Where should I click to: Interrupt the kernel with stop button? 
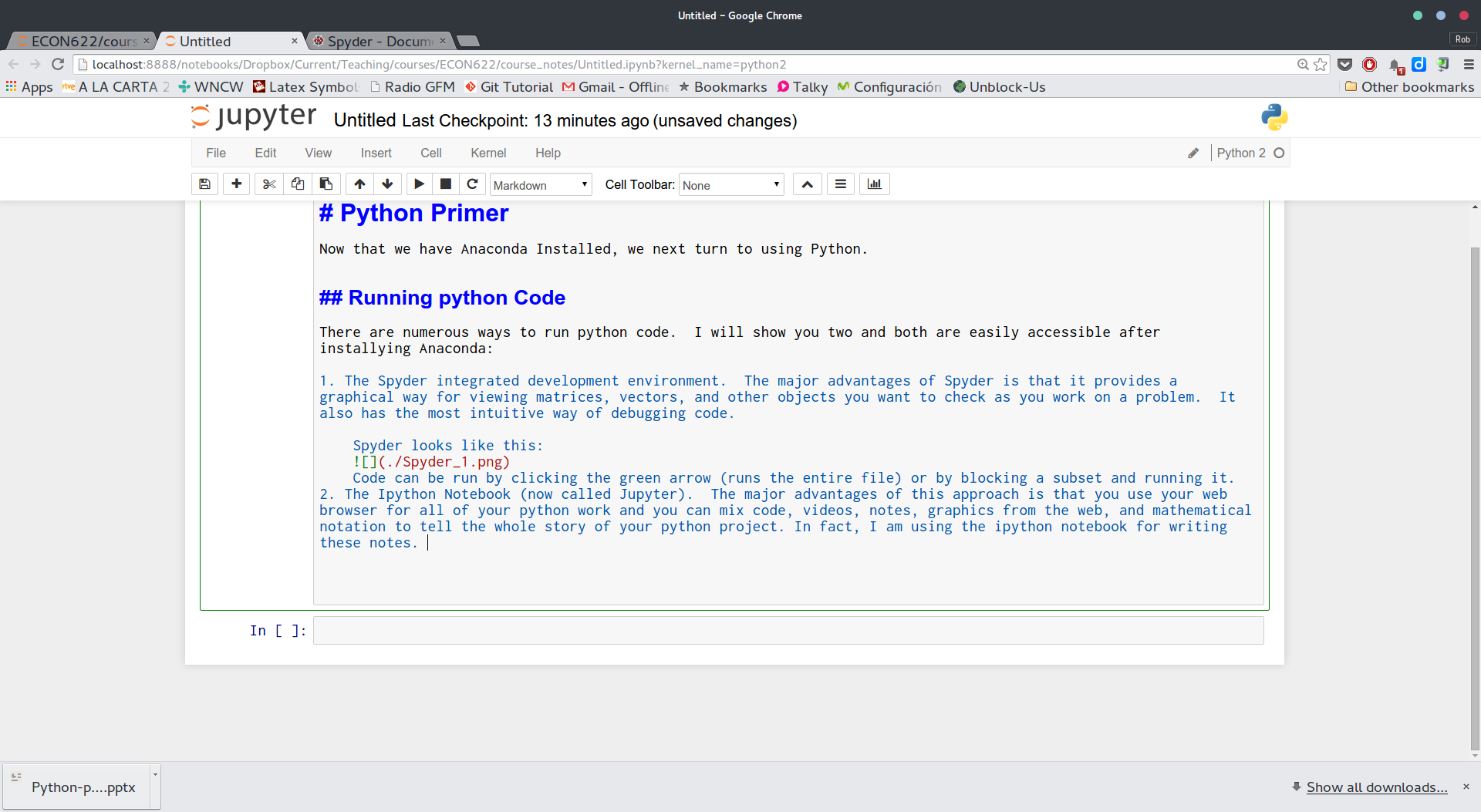click(446, 184)
